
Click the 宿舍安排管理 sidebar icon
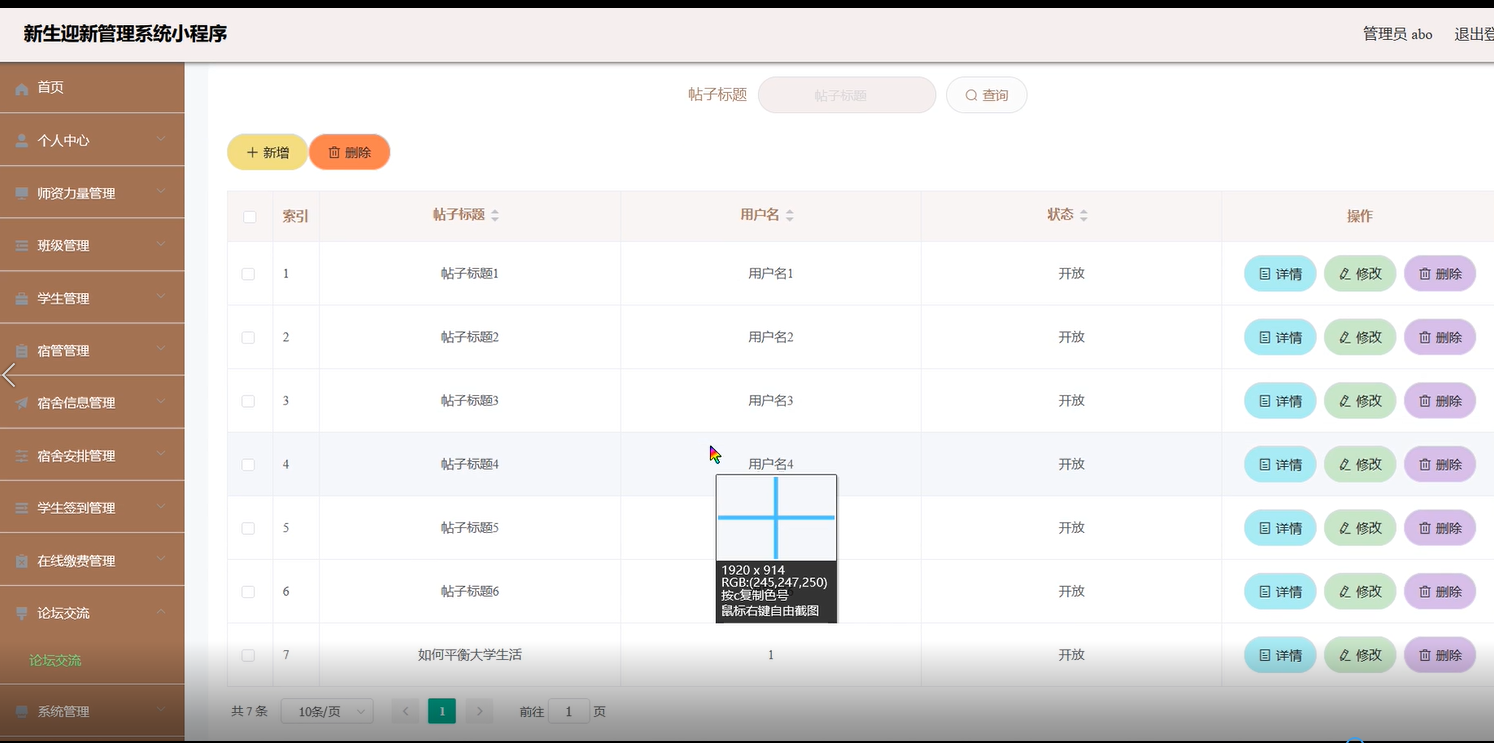[21, 456]
